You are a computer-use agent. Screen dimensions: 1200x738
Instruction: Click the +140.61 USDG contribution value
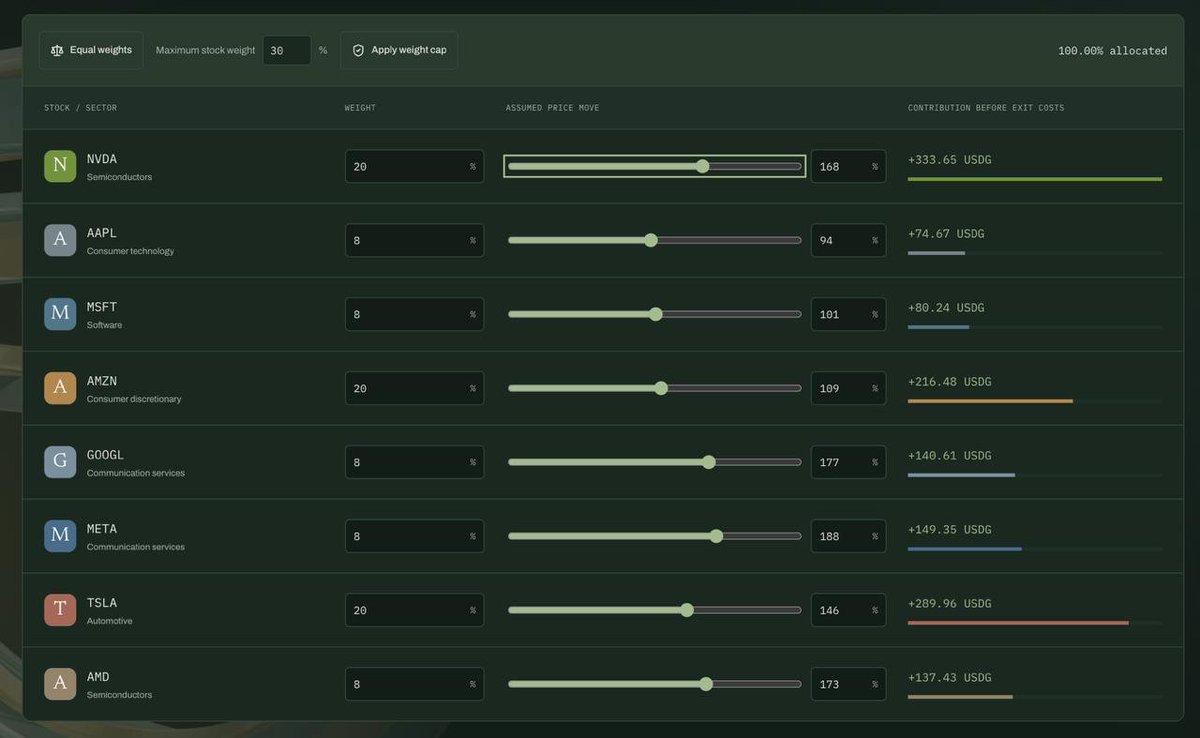tap(950, 455)
